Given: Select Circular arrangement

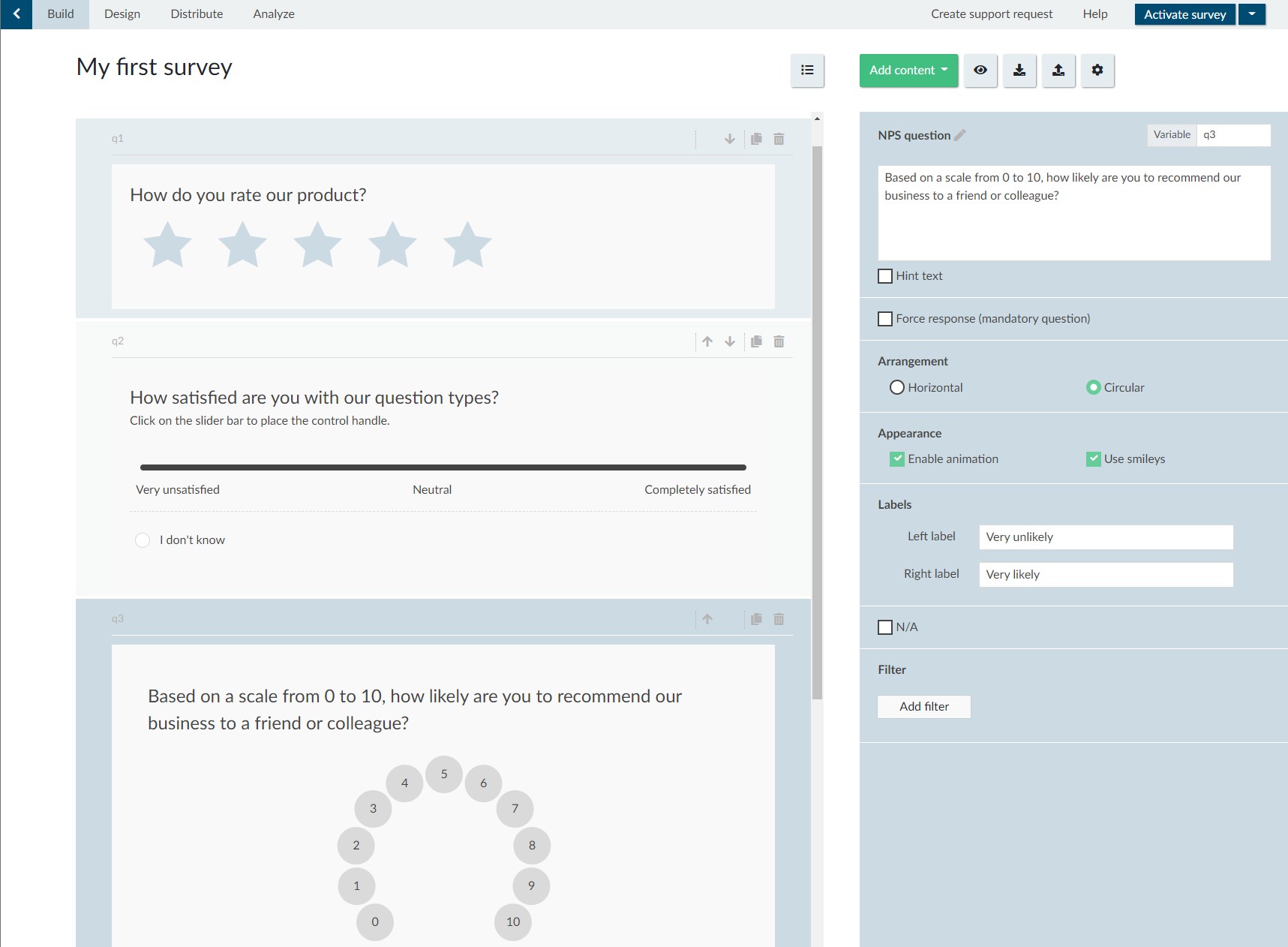Looking at the screenshot, I should click(1094, 387).
